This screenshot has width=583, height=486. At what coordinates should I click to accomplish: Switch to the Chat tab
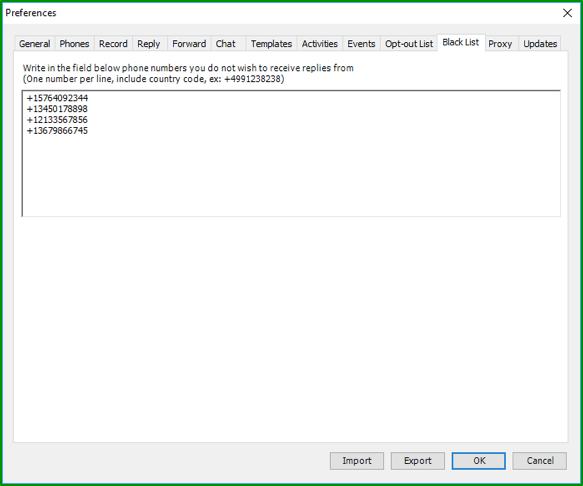(x=226, y=44)
